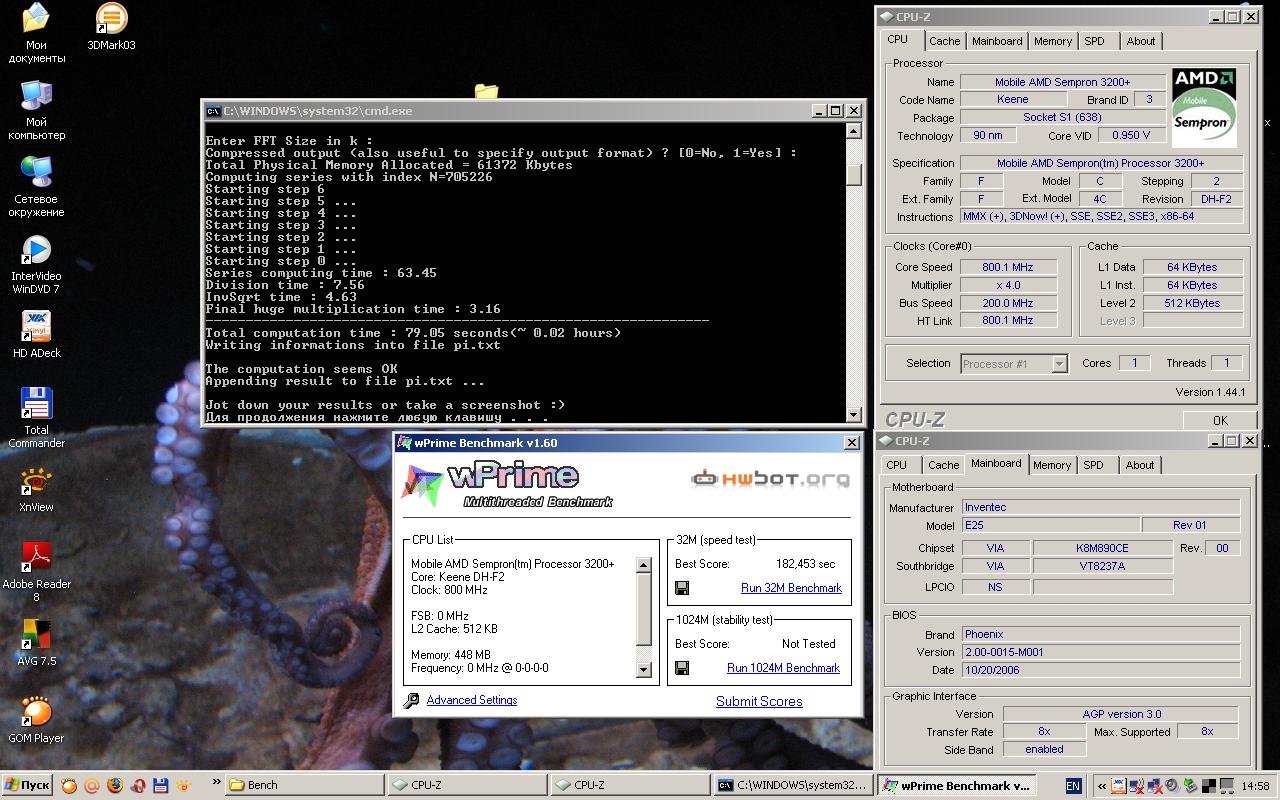Click the hwbot.org logo in wPrime
1280x800 pixels.
pos(770,479)
